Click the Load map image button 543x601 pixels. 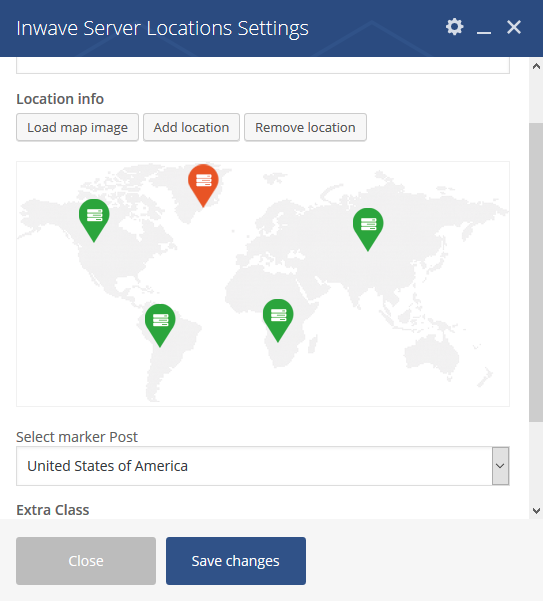coord(77,127)
